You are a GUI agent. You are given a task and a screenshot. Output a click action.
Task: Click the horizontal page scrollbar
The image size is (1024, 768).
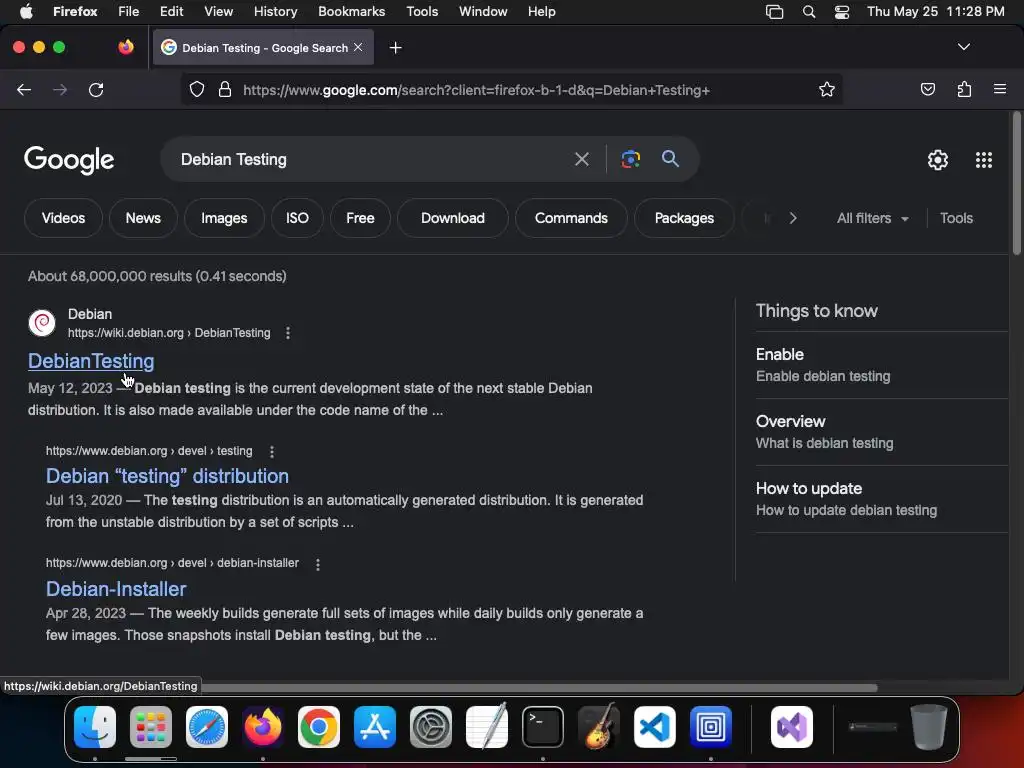[x=539, y=687]
